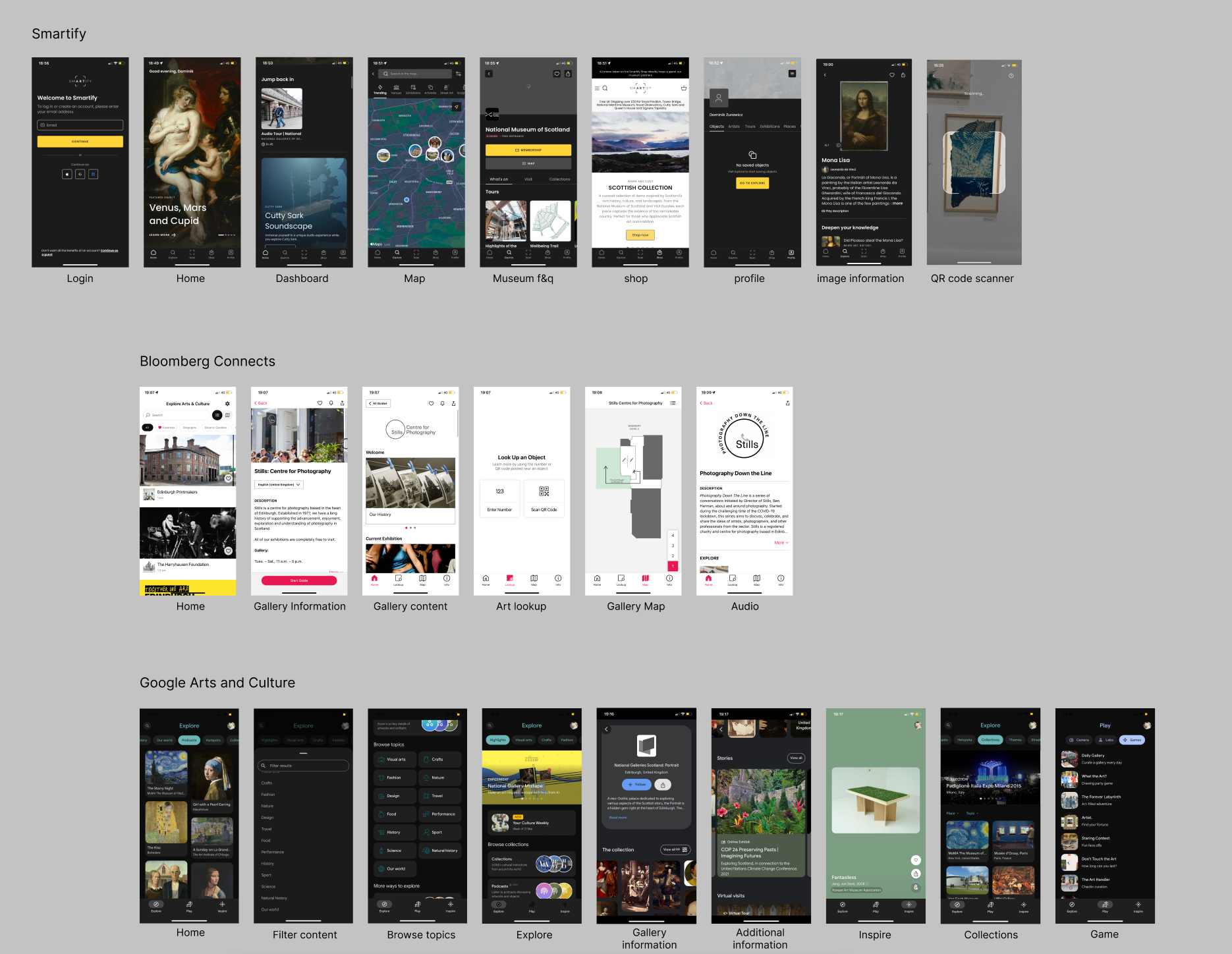
Task: Click the yellow Continue button on Login
Action: (x=80, y=142)
